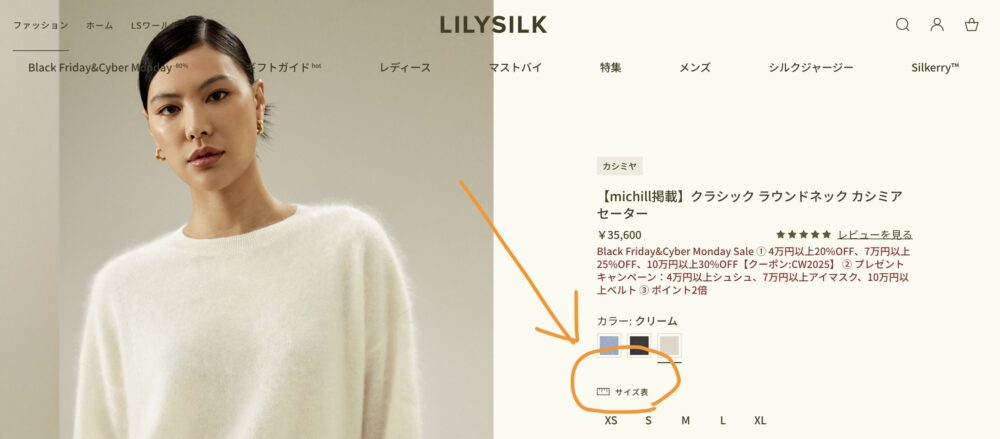Viewport: 1000px width, 439px height.
Task: Select the blue color swatch
Action: (x=609, y=345)
